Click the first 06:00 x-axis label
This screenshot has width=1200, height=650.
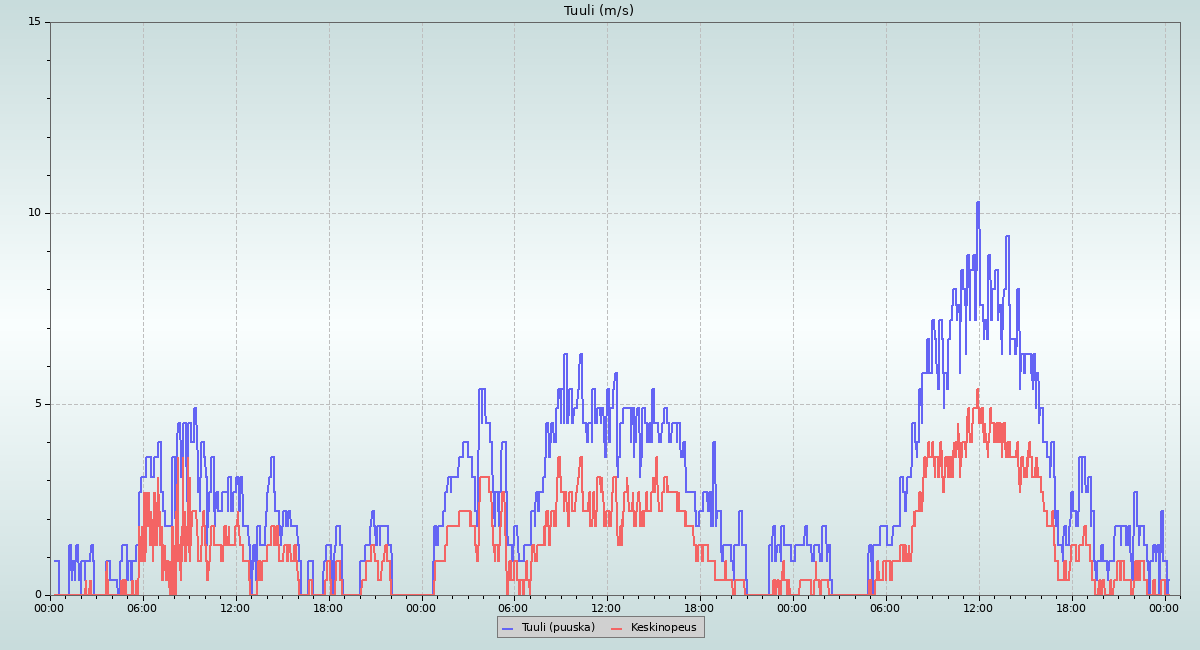coord(142,608)
